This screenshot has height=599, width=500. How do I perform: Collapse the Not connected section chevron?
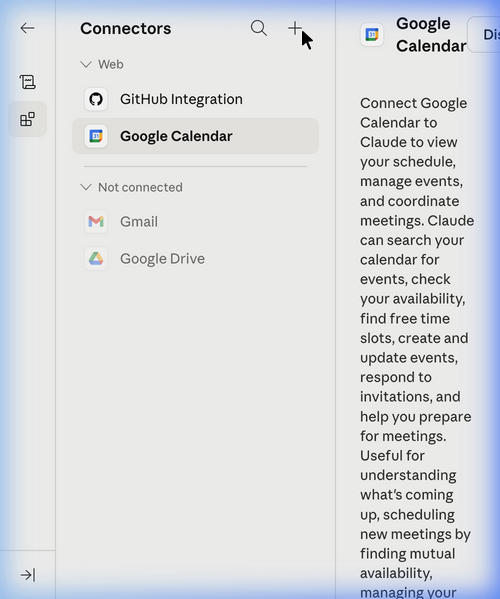(86, 187)
